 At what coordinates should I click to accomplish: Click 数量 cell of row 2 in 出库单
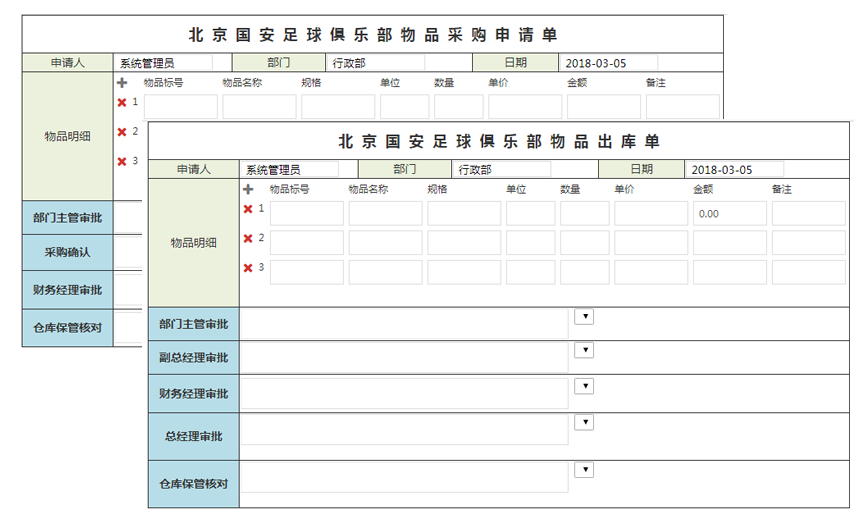[585, 243]
